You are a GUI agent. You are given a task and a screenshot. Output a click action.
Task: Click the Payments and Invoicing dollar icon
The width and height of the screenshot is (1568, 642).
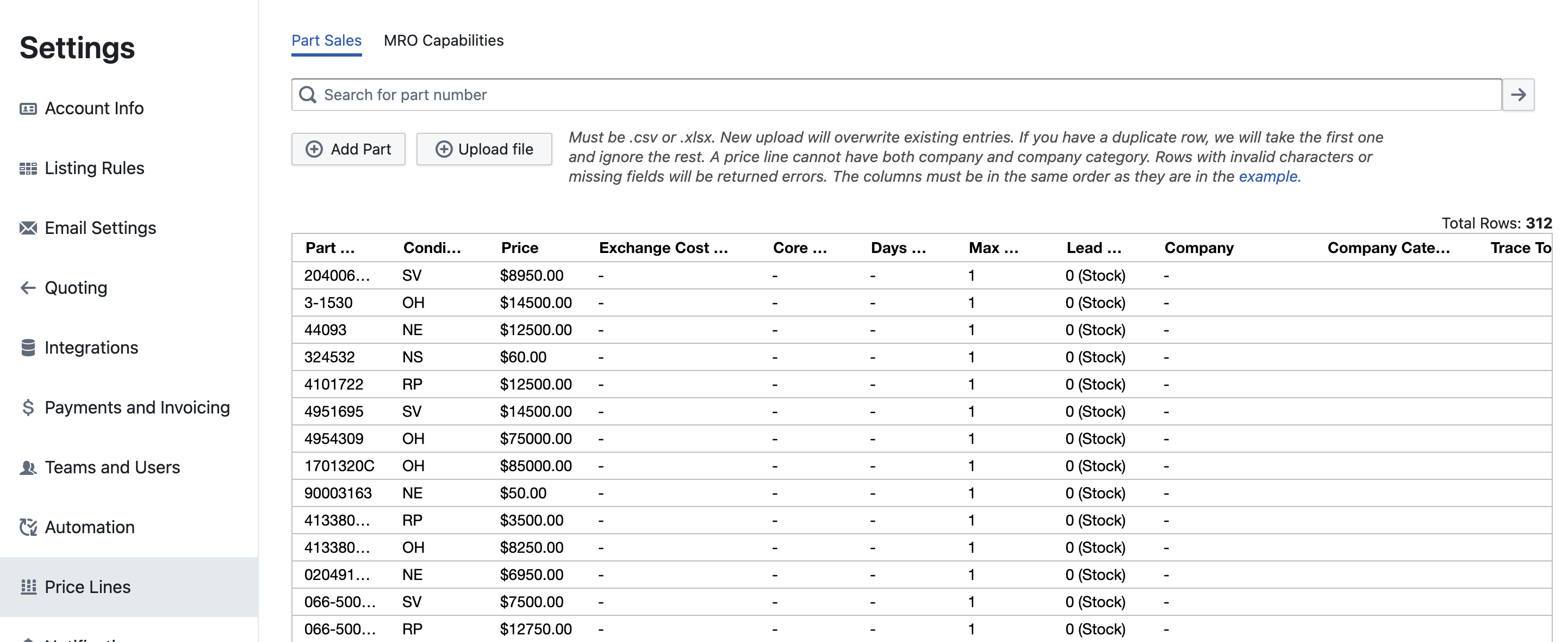pyautogui.click(x=28, y=407)
